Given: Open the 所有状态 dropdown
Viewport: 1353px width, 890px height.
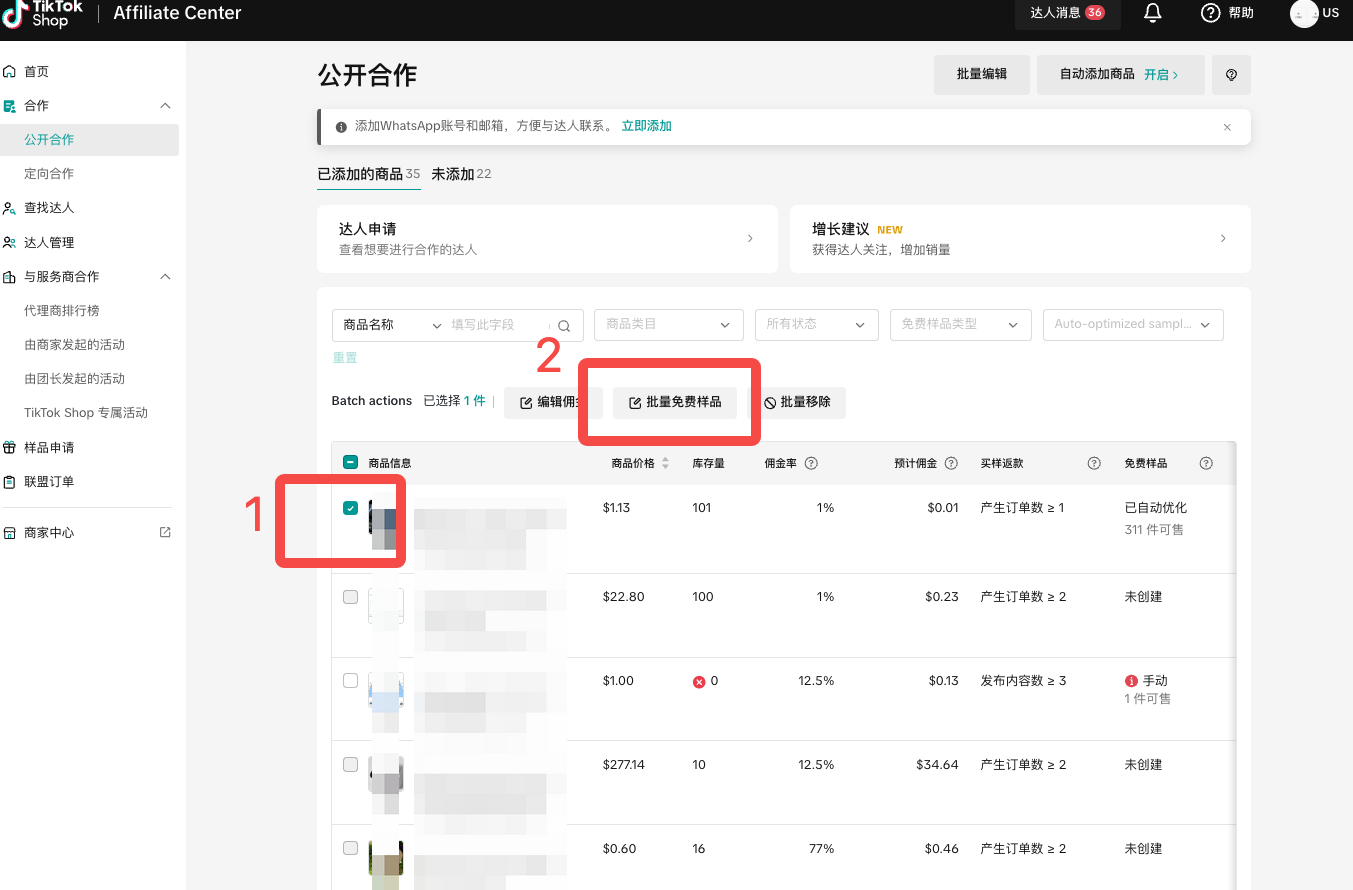Looking at the screenshot, I should (x=816, y=325).
